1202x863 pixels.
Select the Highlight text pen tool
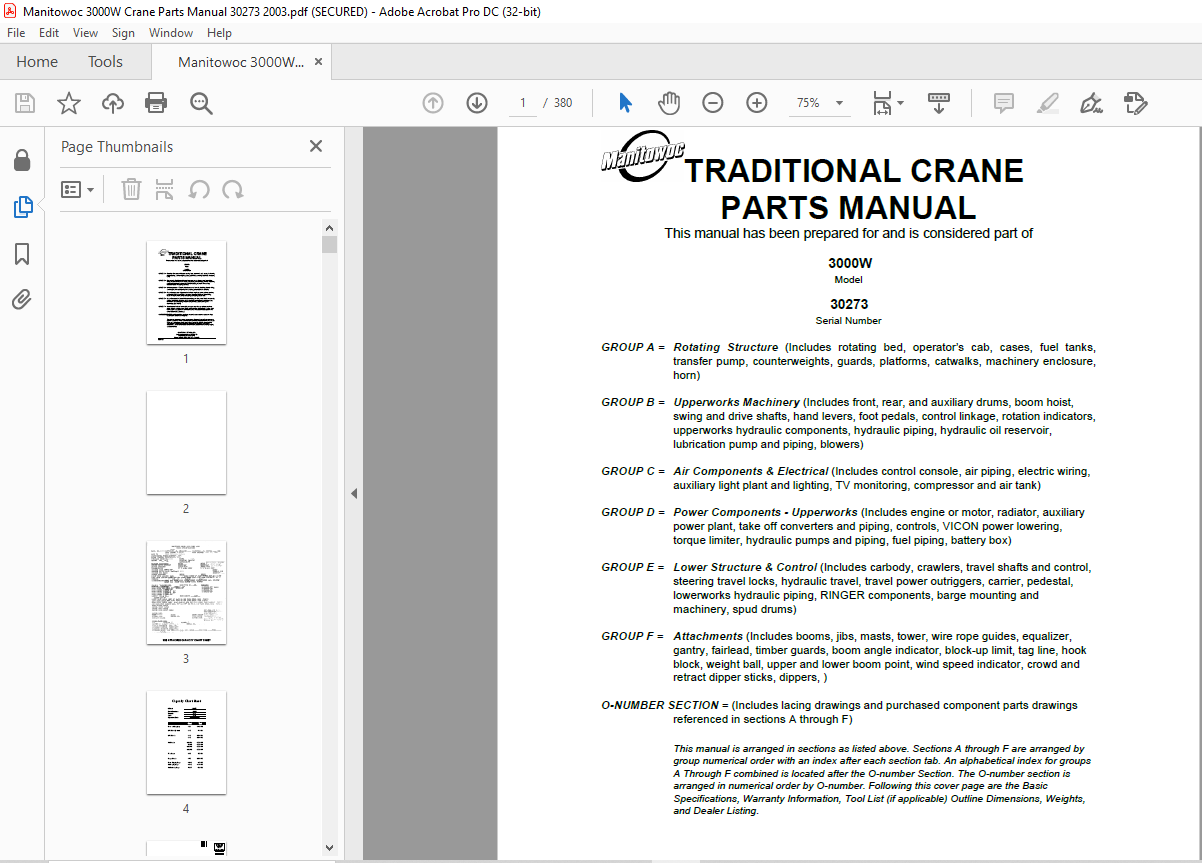point(1047,103)
